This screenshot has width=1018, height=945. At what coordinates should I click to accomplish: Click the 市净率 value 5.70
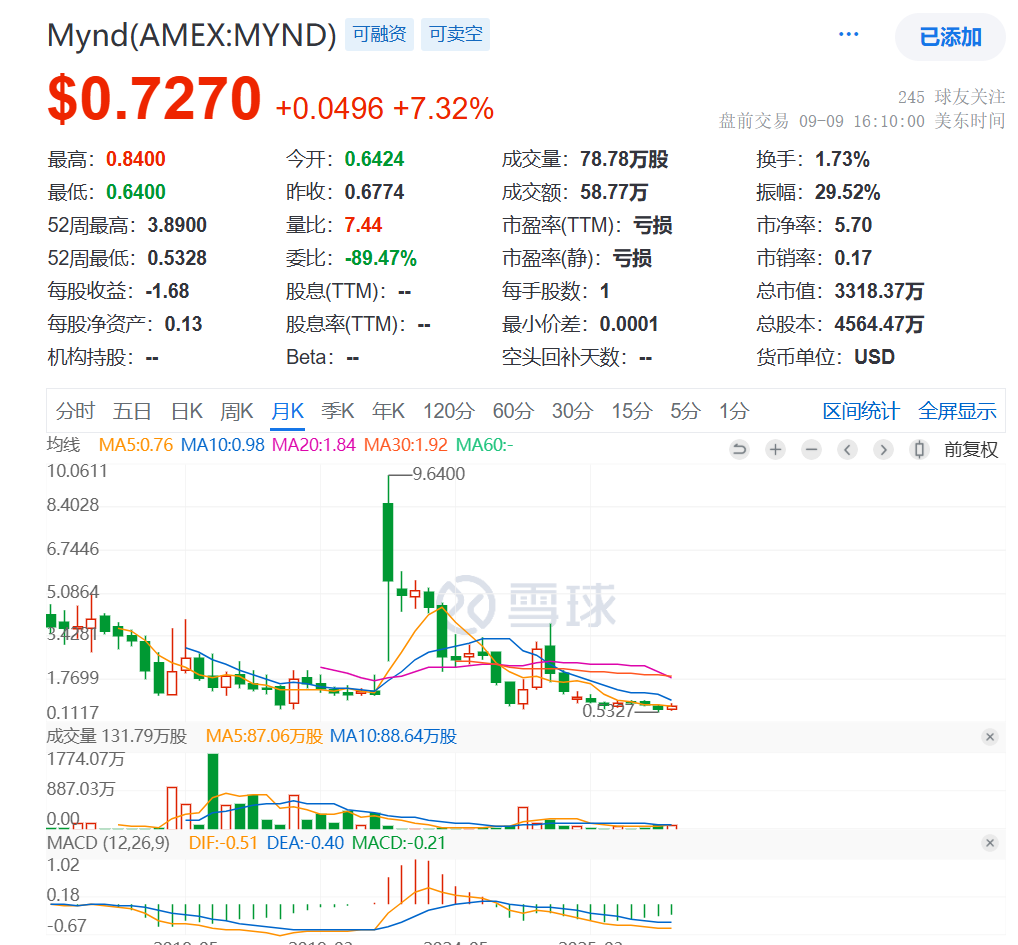[x=853, y=225]
